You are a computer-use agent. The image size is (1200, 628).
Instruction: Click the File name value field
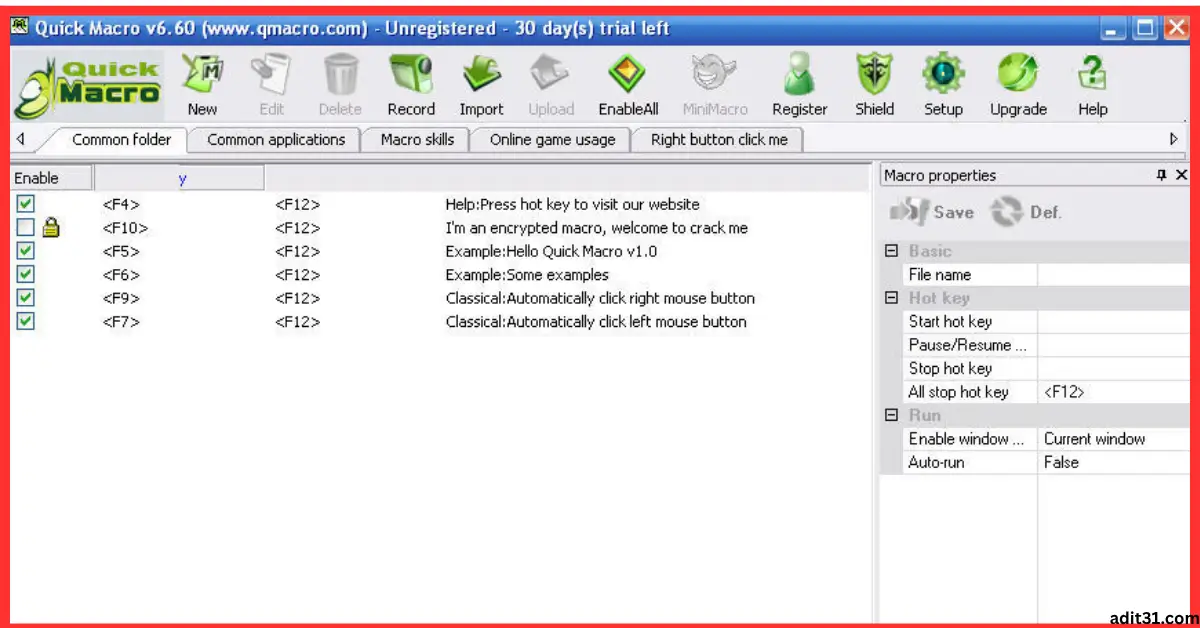pos(1113,275)
